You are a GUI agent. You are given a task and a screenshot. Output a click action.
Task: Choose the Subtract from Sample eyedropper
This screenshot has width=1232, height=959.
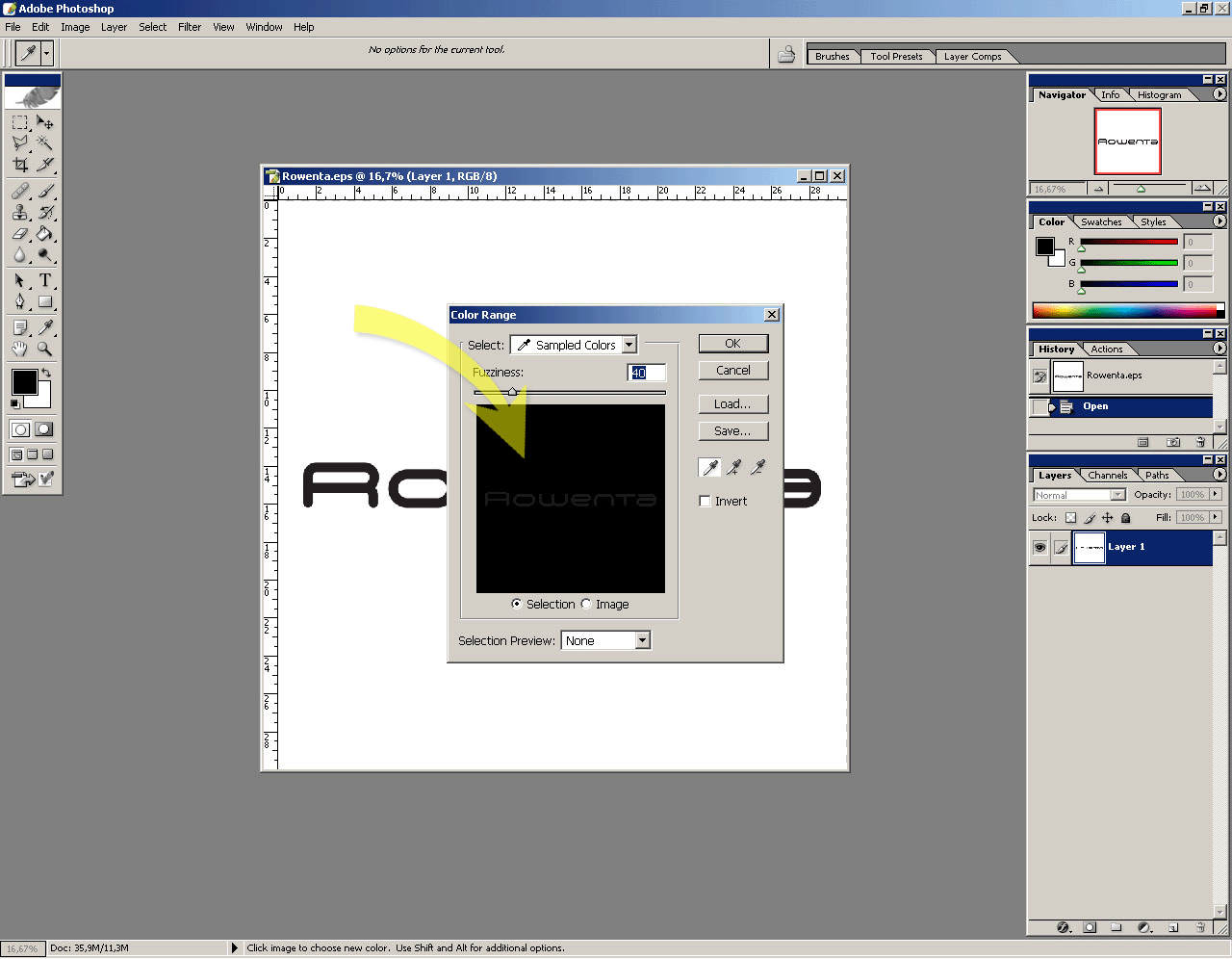tap(758, 467)
